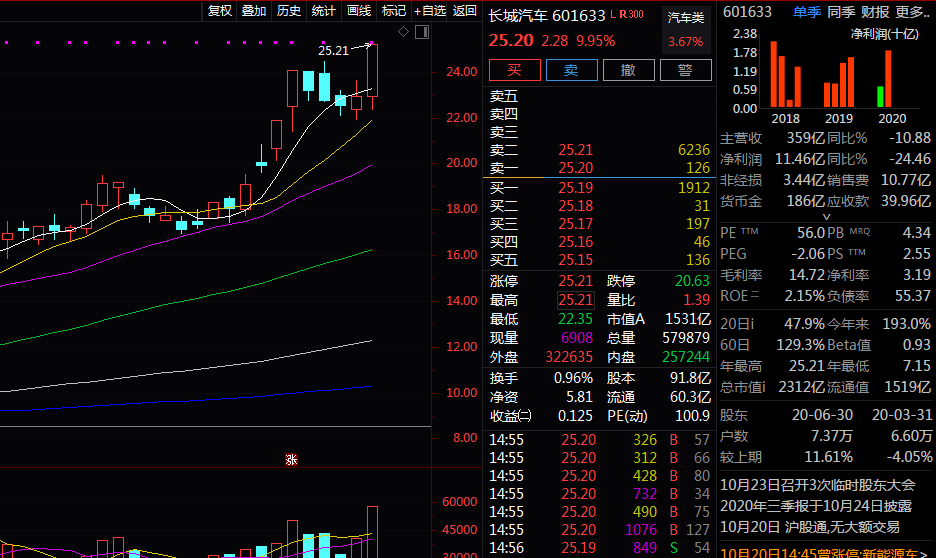Switch to the 同季 tab
This screenshot has width=936, height=558.
pos(841,12)
